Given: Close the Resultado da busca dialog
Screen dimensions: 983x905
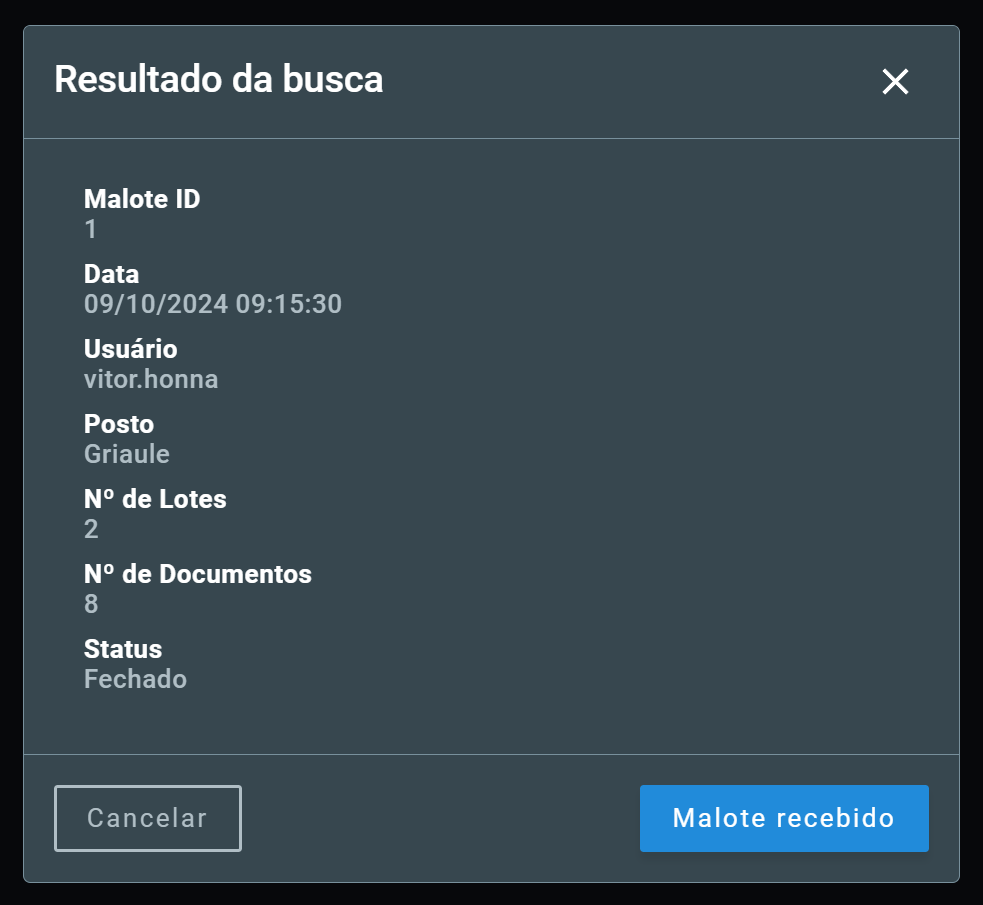Looking at the screenshot, I should pyautogui.click(x=895, y=81).
